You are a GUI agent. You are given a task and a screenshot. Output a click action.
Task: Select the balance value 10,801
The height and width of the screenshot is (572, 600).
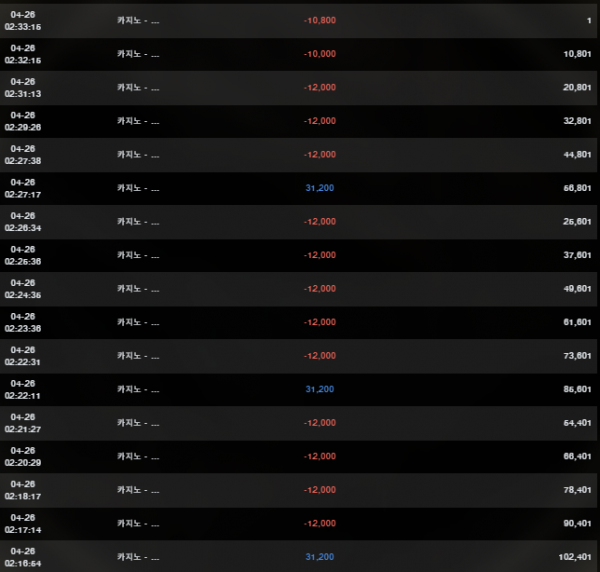[x=577, y=54]
